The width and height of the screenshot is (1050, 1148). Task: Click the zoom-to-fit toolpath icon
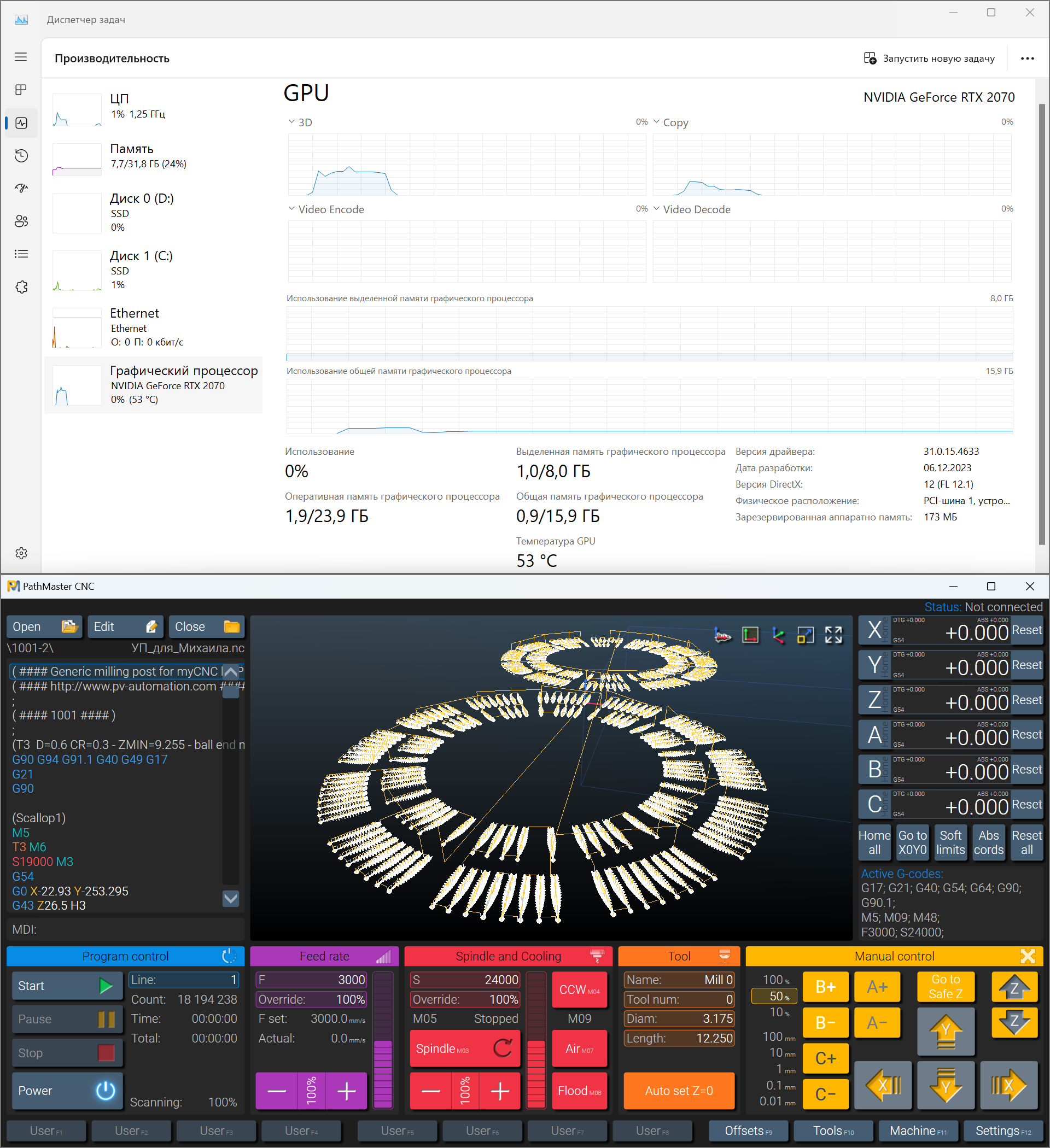(x=806, y=635)
